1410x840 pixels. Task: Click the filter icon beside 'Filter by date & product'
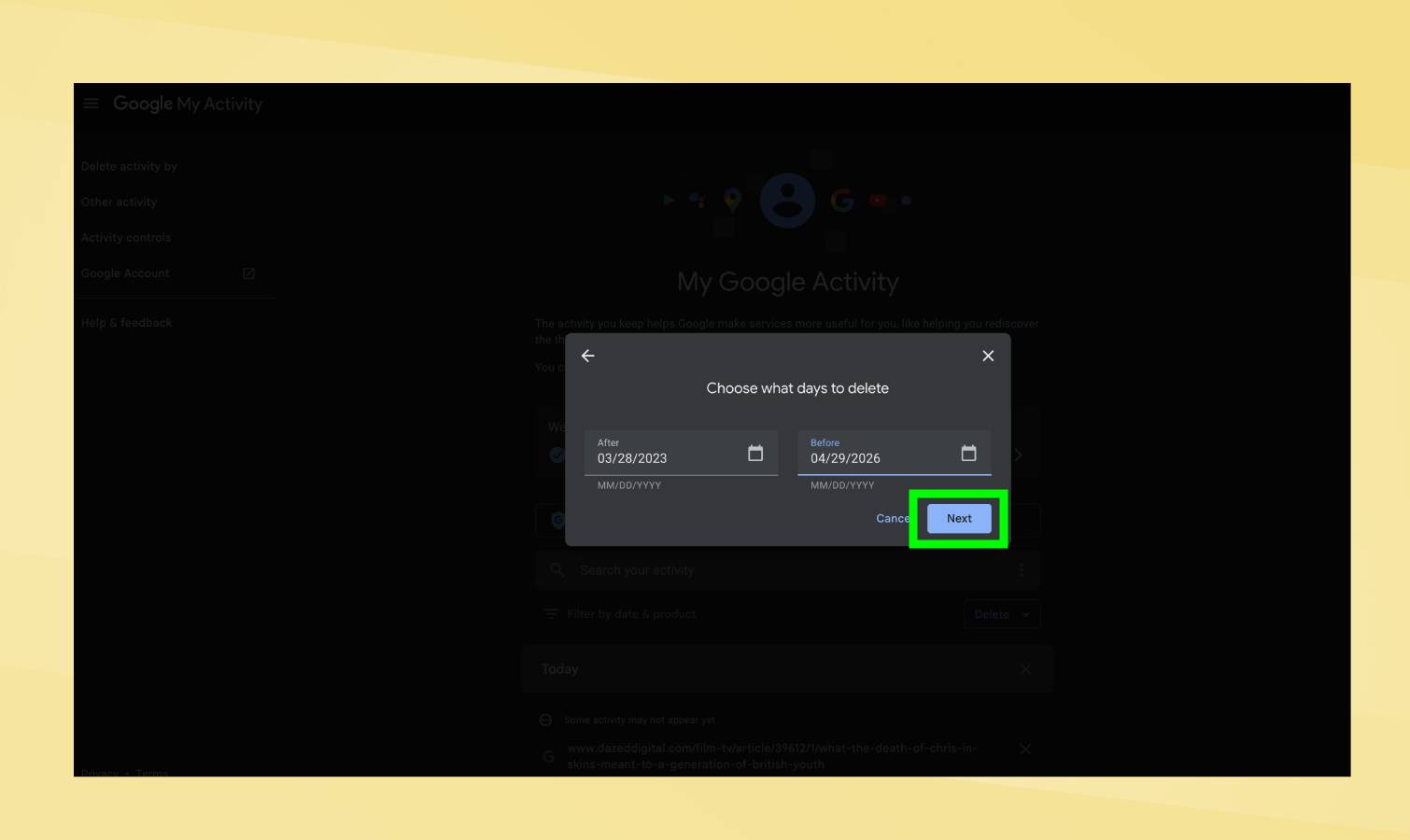[x=551, y=614]
